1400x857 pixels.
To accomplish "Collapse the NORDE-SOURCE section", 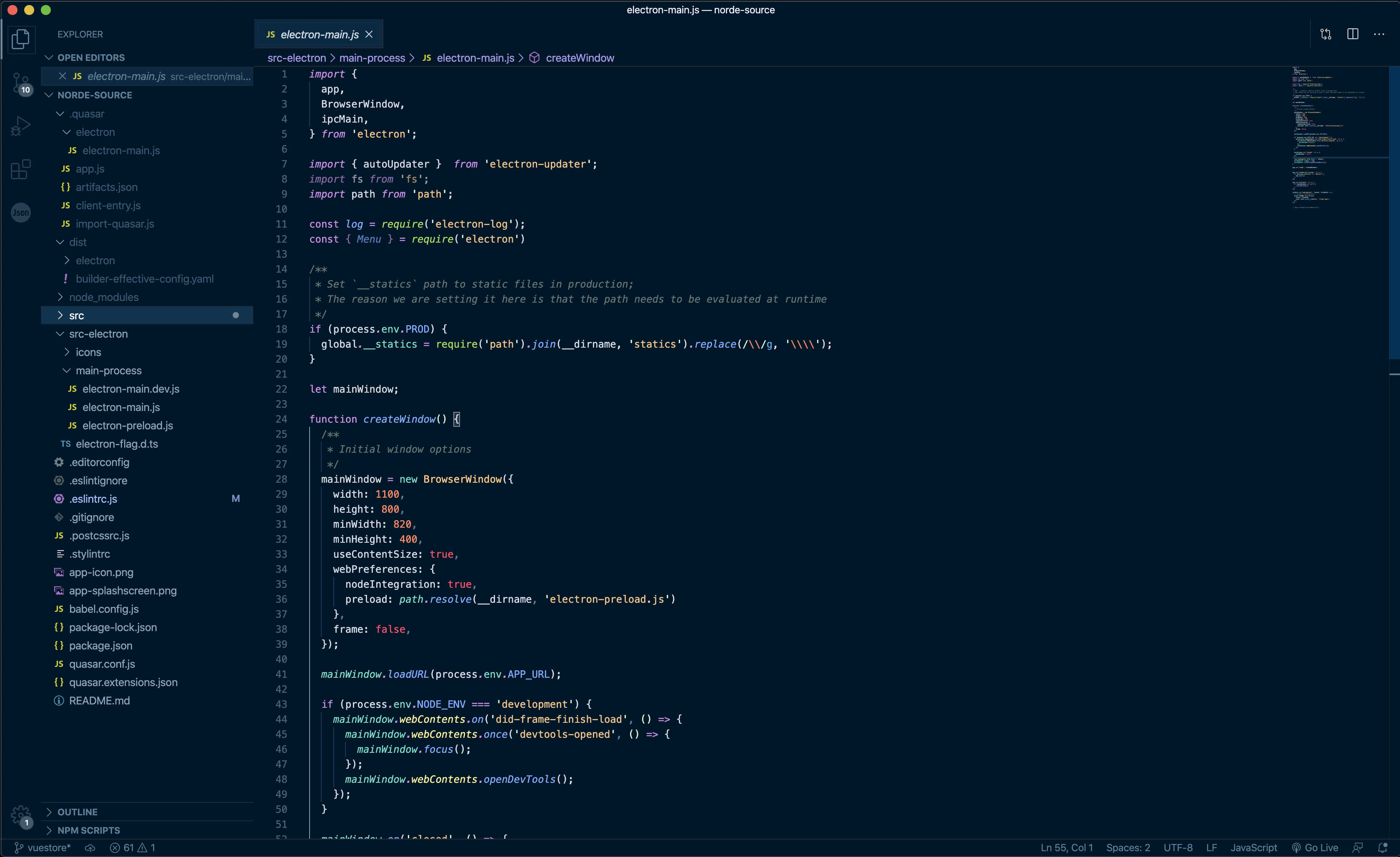I will pyautogui.click(x=147, y=95).
